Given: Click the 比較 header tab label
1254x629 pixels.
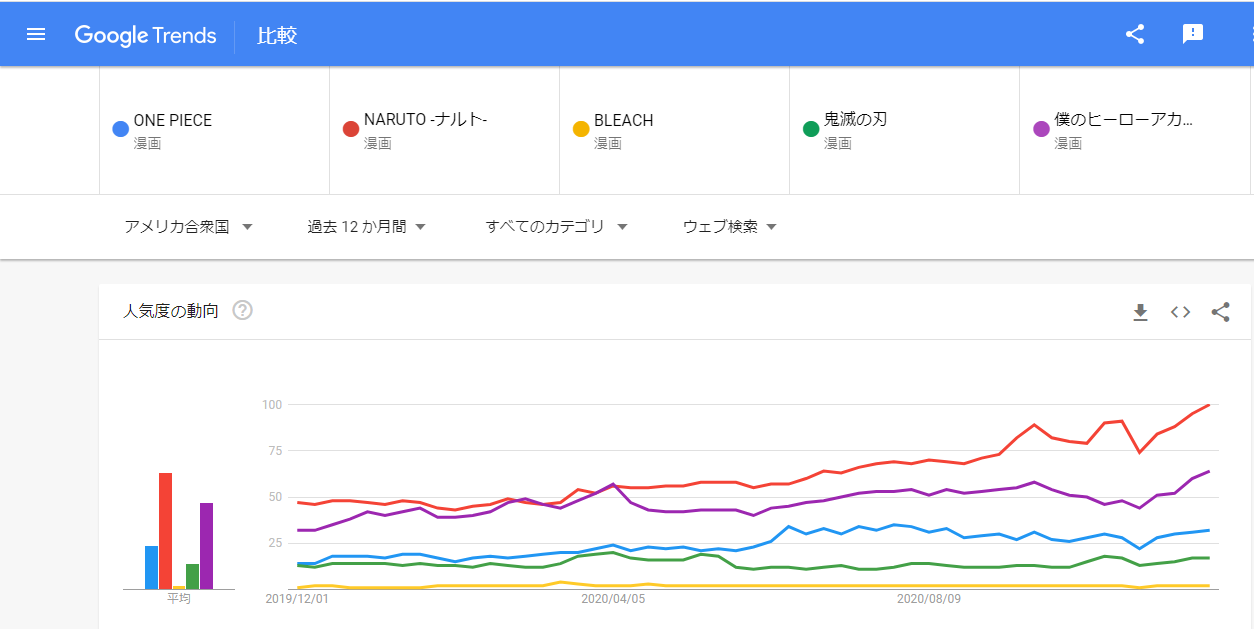Looking at the screenshot, I should pos(277,36).
